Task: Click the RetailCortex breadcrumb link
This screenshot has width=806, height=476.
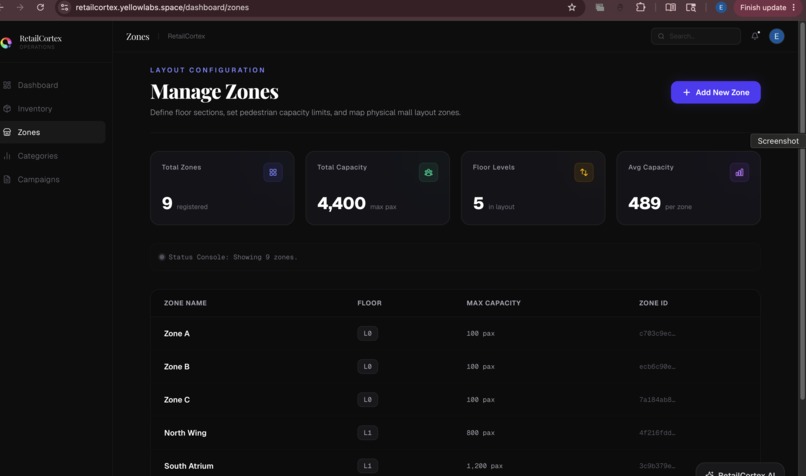Action: click(186, 36)
